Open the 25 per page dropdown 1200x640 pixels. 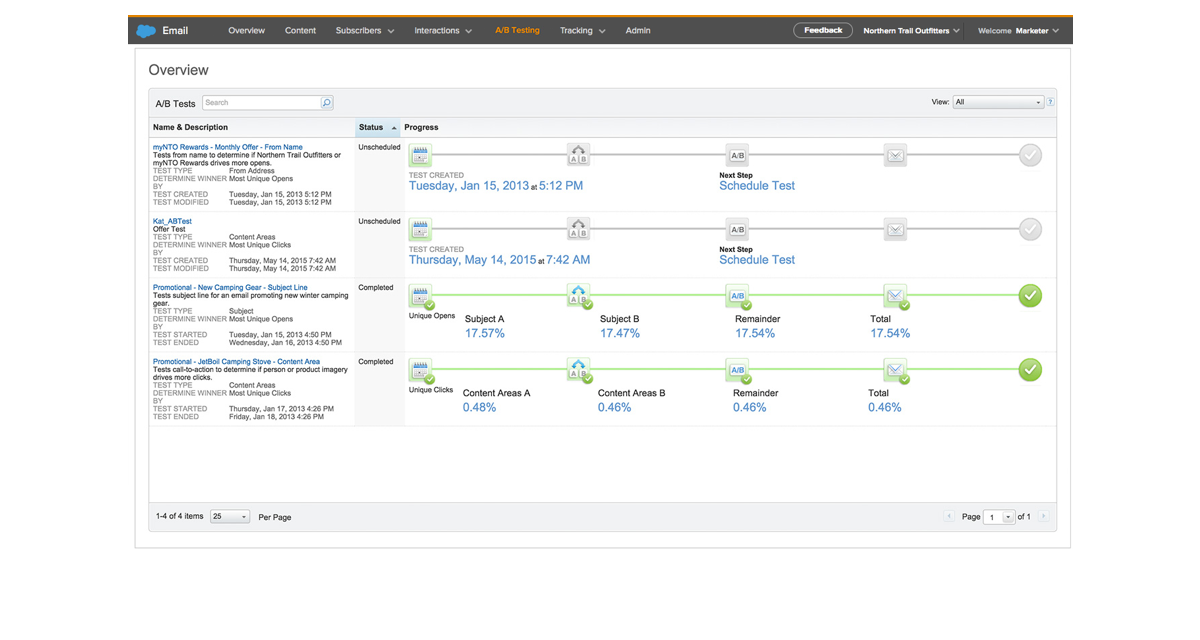tap(230, 517)
